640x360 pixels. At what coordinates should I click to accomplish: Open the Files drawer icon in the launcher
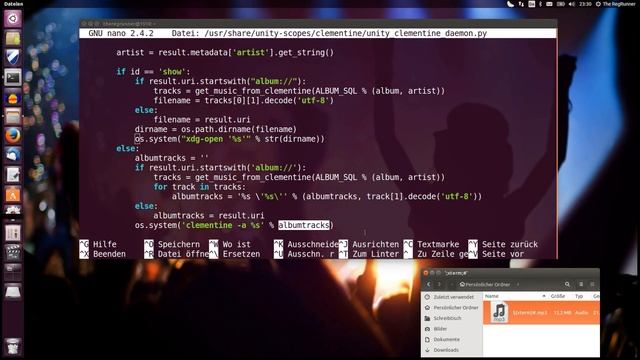[13, 116]
